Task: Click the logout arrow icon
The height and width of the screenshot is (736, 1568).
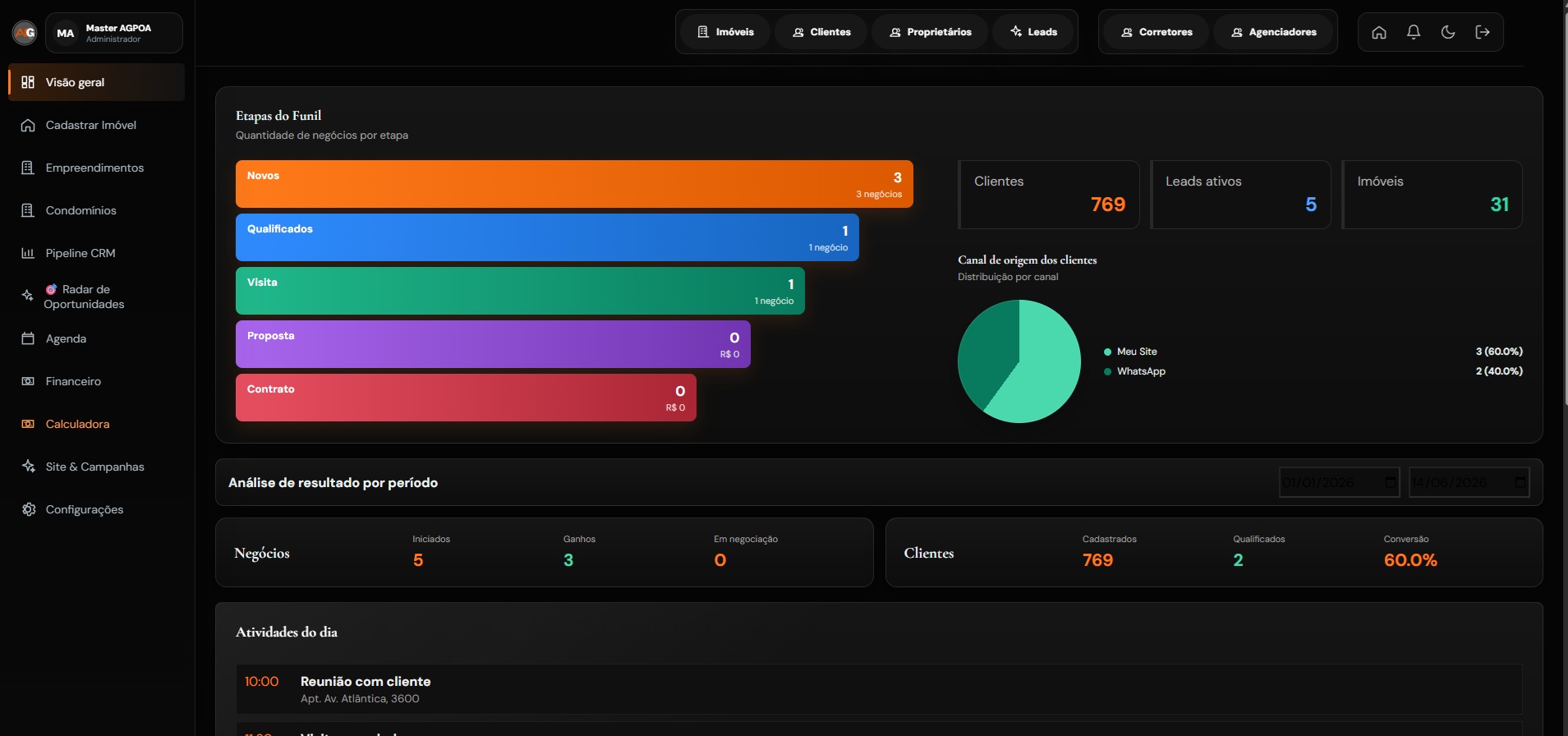Action: point(1483,32)
